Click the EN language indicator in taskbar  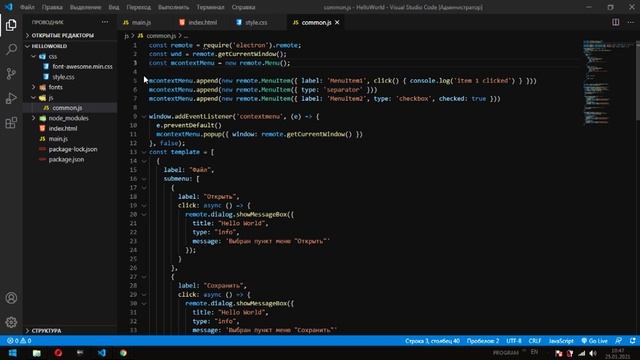coord(534,352)
